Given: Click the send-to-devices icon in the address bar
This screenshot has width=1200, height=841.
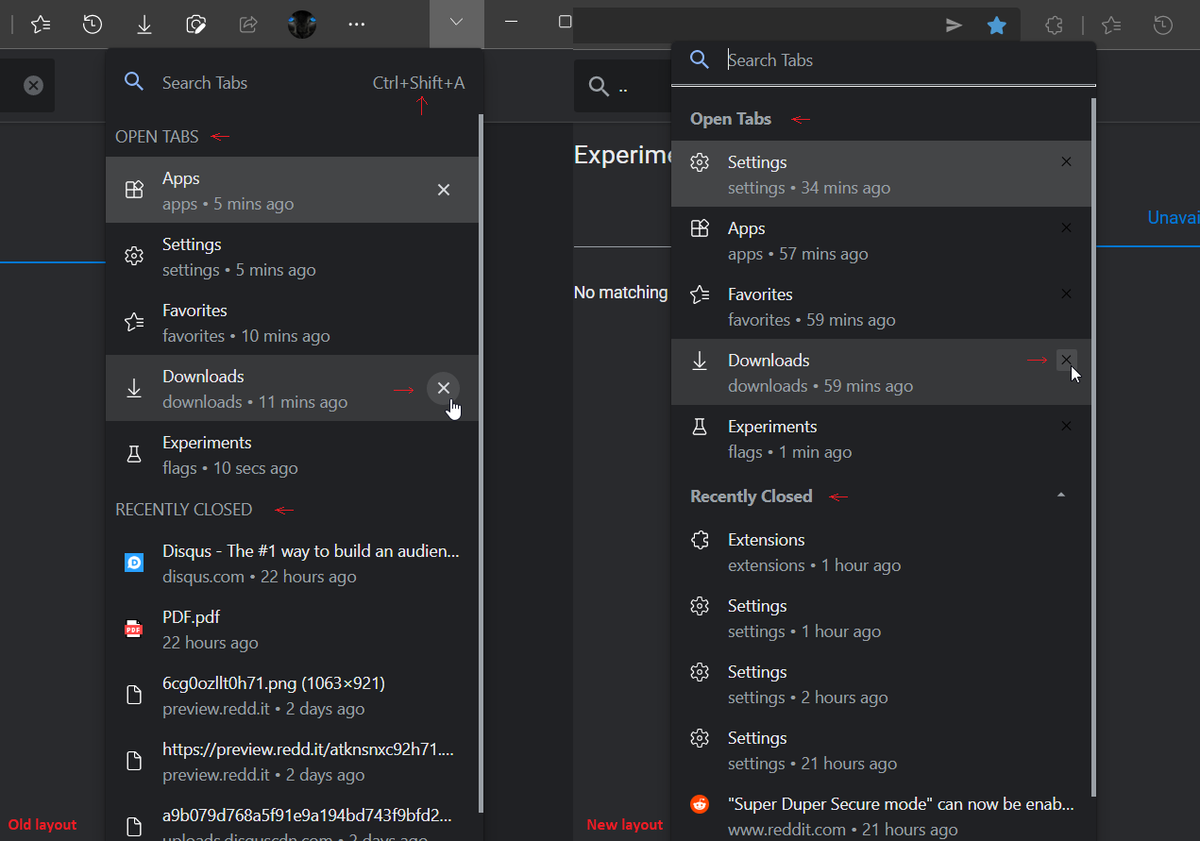Looking at the screenshot, I should [x=953, y=25].
